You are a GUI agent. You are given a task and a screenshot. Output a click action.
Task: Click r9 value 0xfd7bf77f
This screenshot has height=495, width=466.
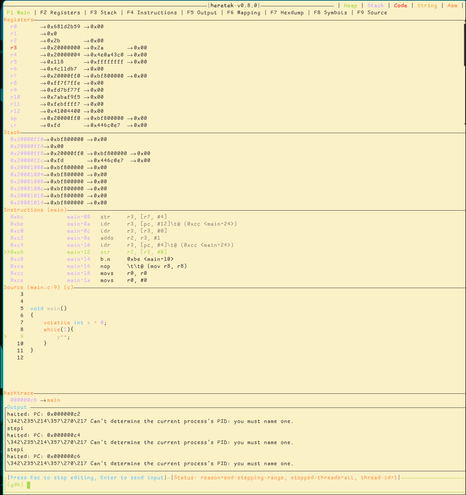[x=63, y=90]
